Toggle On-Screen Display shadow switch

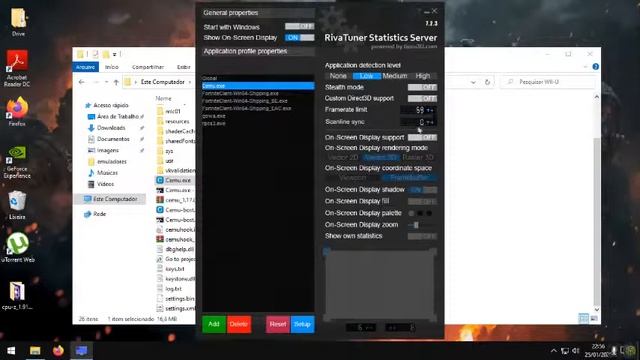(422, 190)
